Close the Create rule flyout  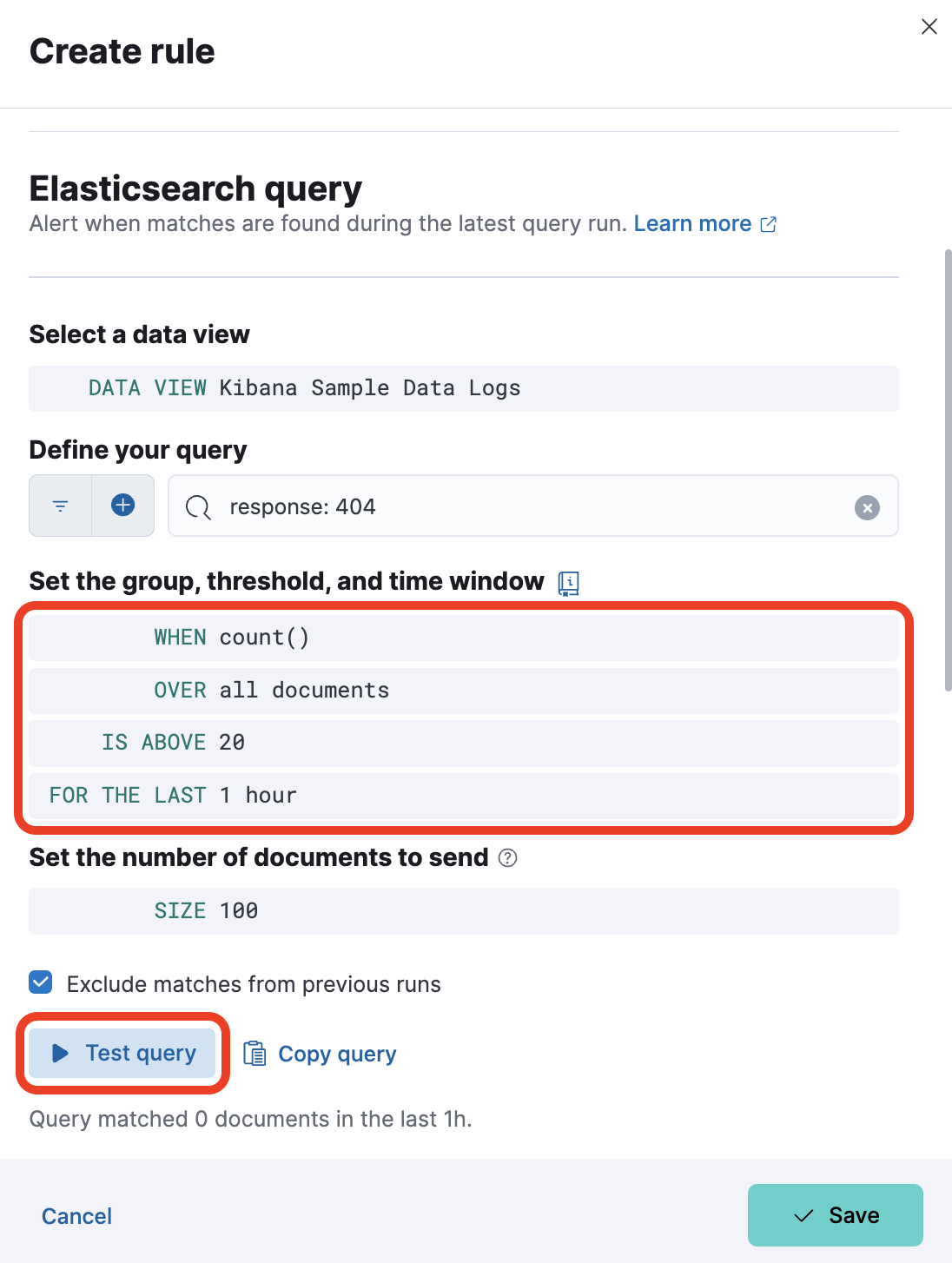click(929, 27)
